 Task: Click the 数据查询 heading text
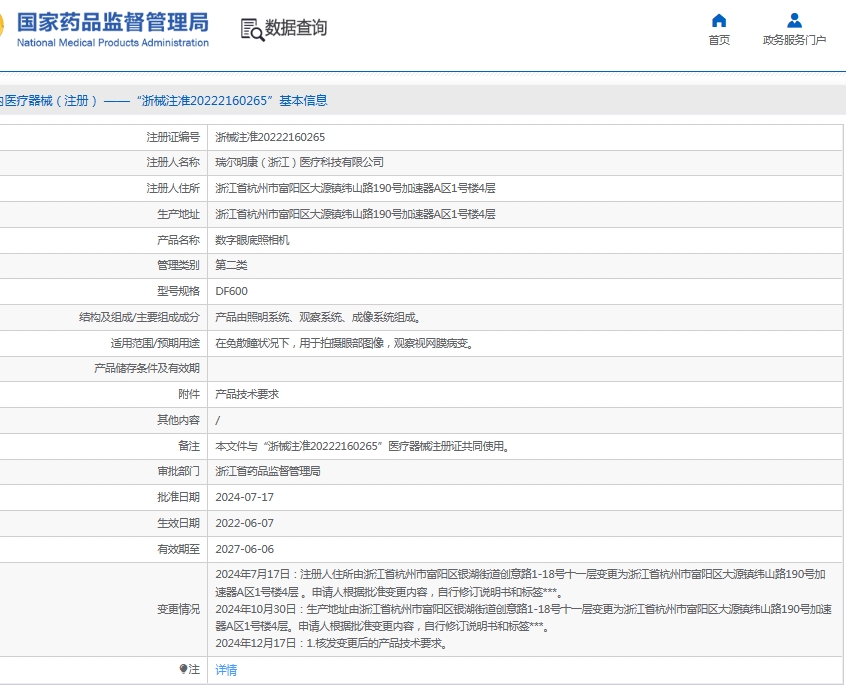pyautogui.click(x=296, y=28)
